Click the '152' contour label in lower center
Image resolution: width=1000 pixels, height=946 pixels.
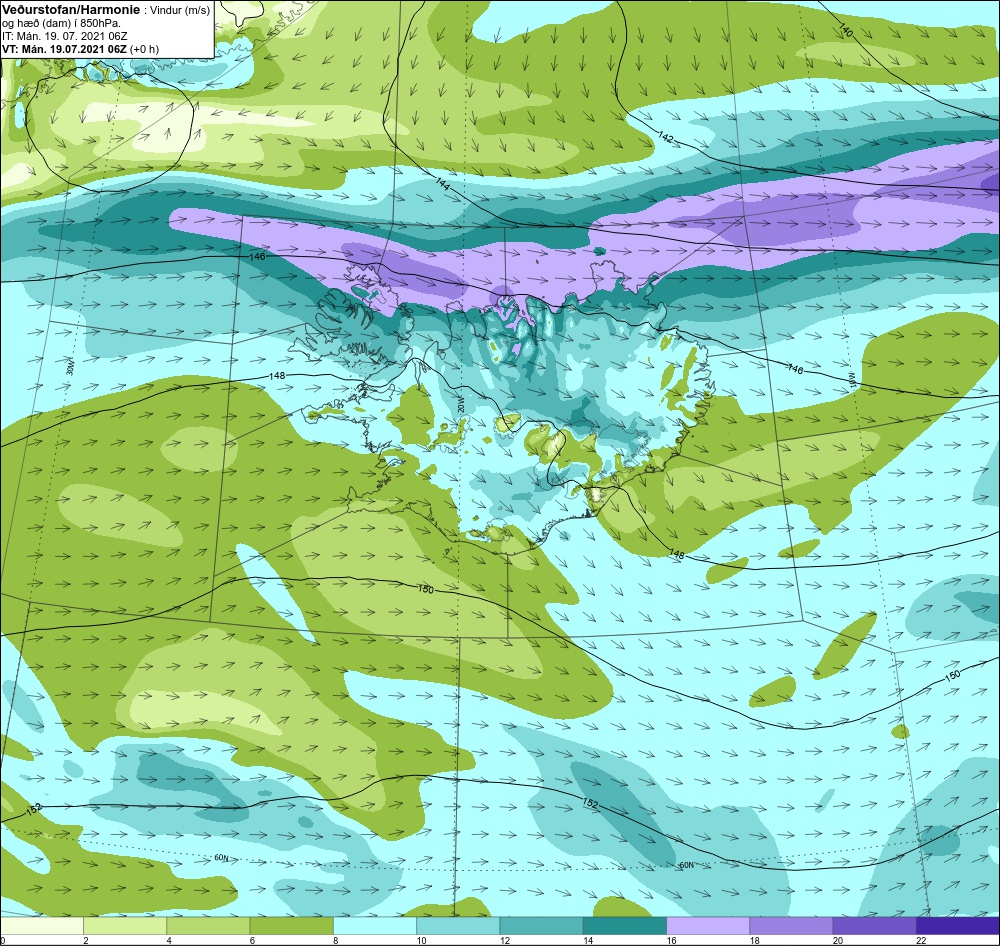tap(591, 803)
